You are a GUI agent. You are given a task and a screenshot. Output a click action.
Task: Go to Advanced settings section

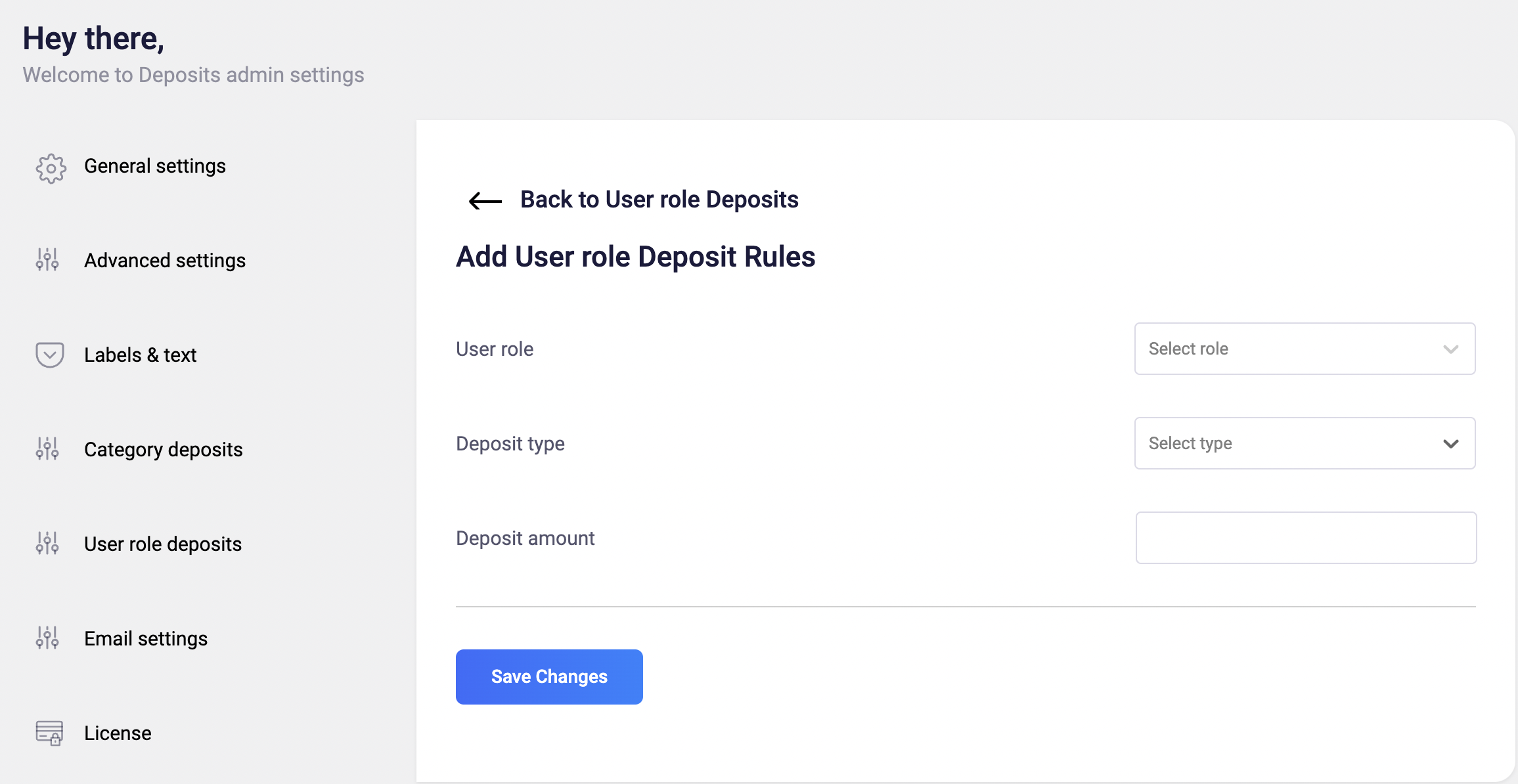click(x=165, y=261)
